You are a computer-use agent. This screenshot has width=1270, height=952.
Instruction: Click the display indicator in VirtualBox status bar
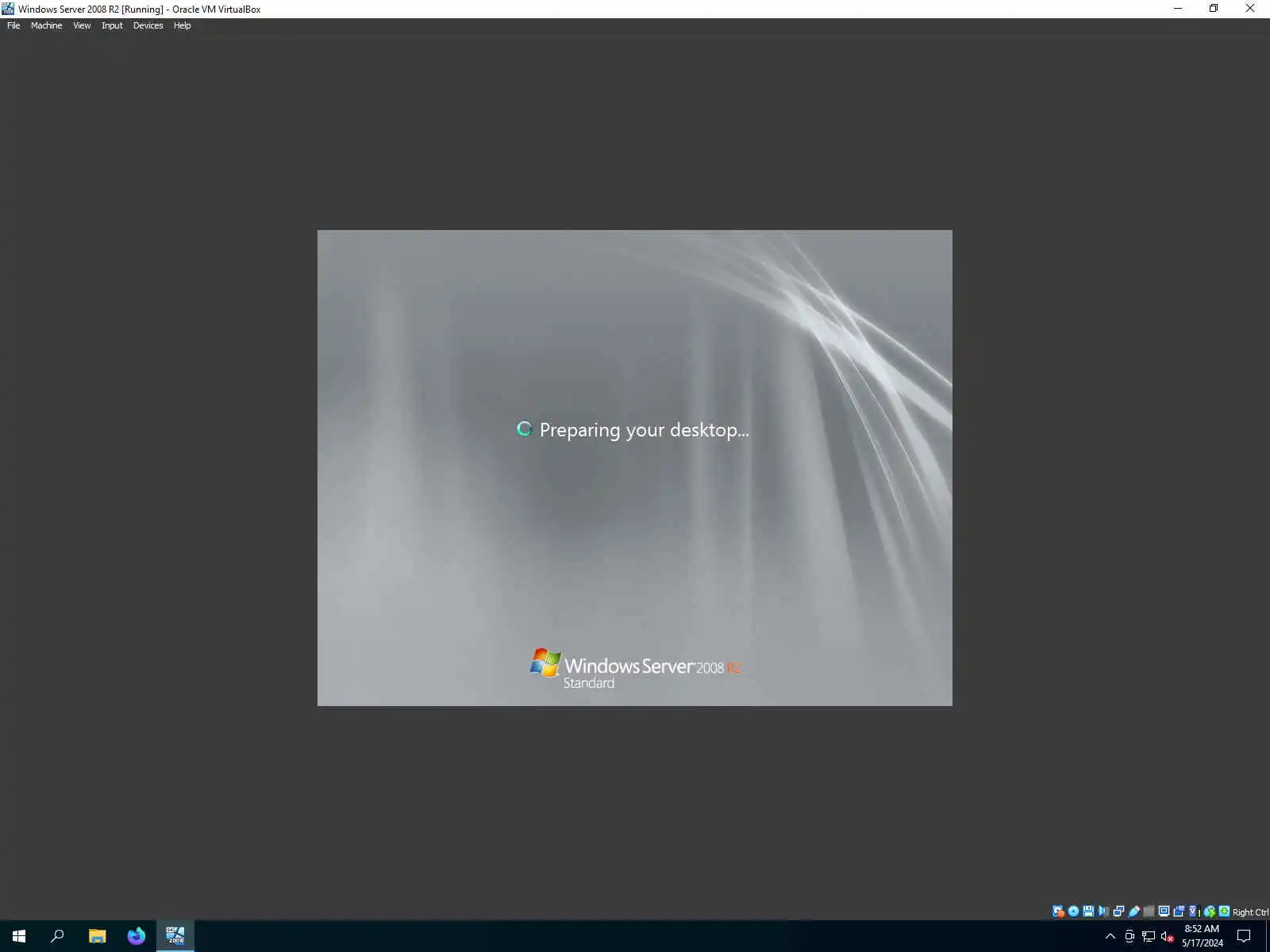[1164, 912]
